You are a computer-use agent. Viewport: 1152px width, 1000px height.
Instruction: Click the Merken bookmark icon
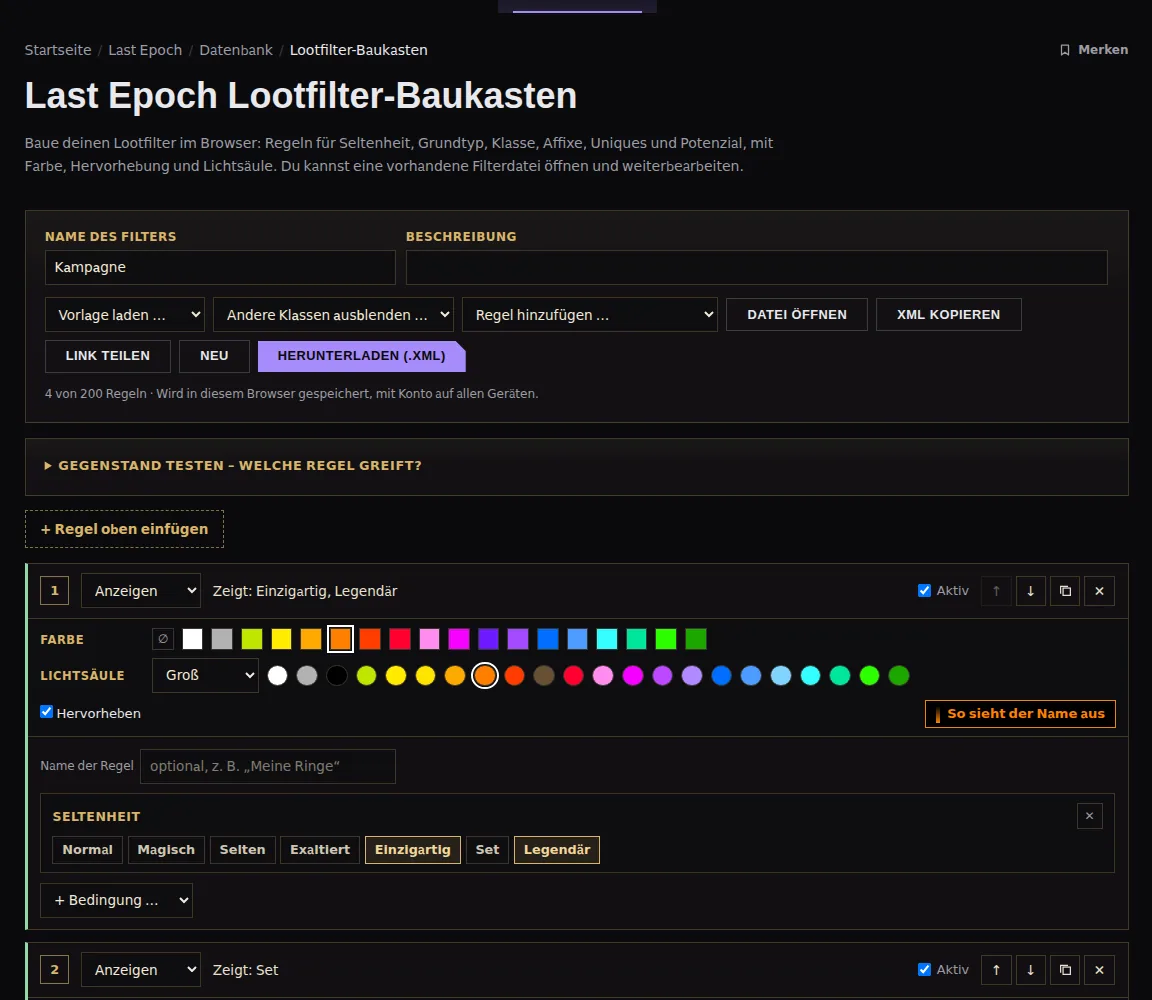(x=1065, y=50)
